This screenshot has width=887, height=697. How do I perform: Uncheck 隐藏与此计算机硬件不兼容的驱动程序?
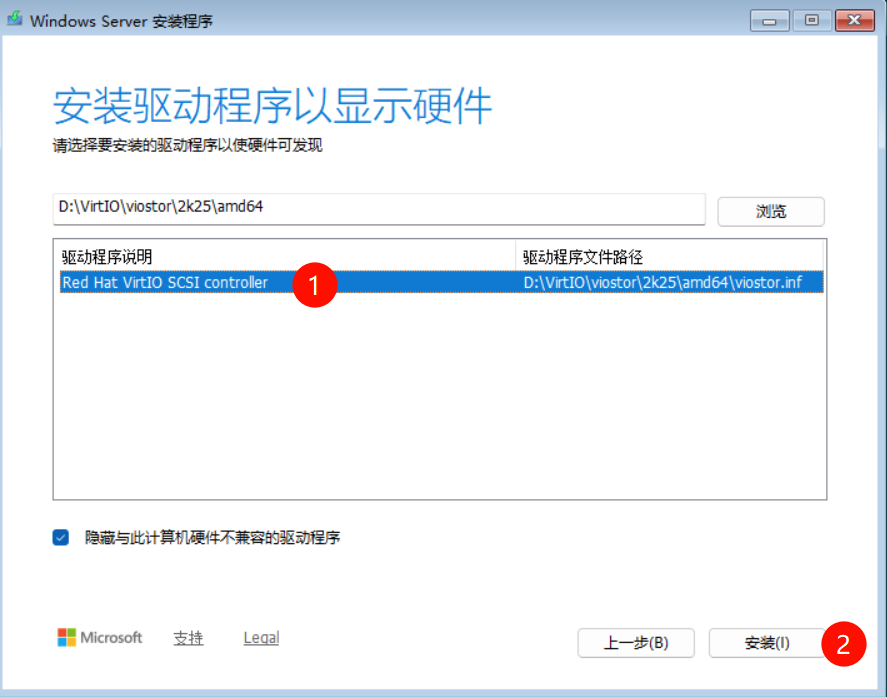pyautogui.click(x=61, y=537)
